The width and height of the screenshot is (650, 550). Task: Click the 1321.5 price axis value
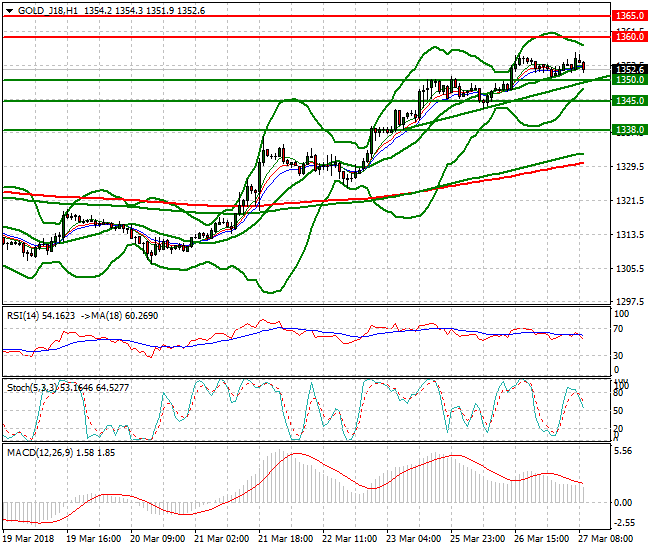click(630, 201)
